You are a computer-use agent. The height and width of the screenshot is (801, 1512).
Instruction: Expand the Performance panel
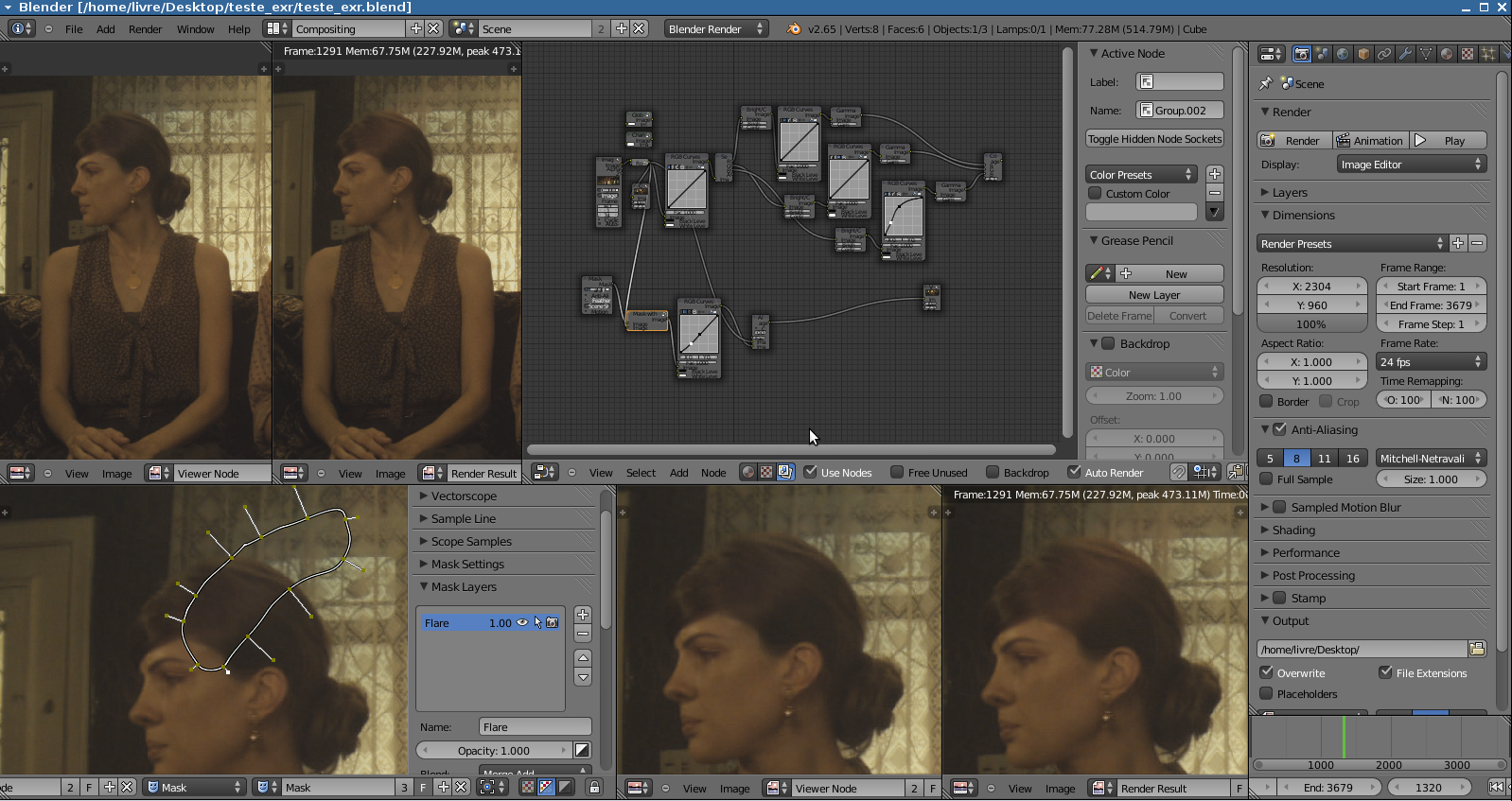tap(1306, 552)
